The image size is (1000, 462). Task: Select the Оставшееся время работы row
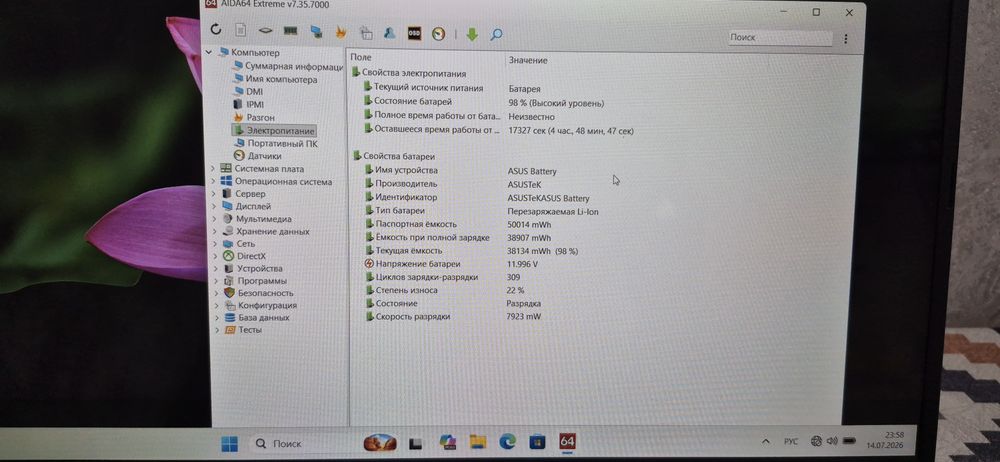point(499,130)
